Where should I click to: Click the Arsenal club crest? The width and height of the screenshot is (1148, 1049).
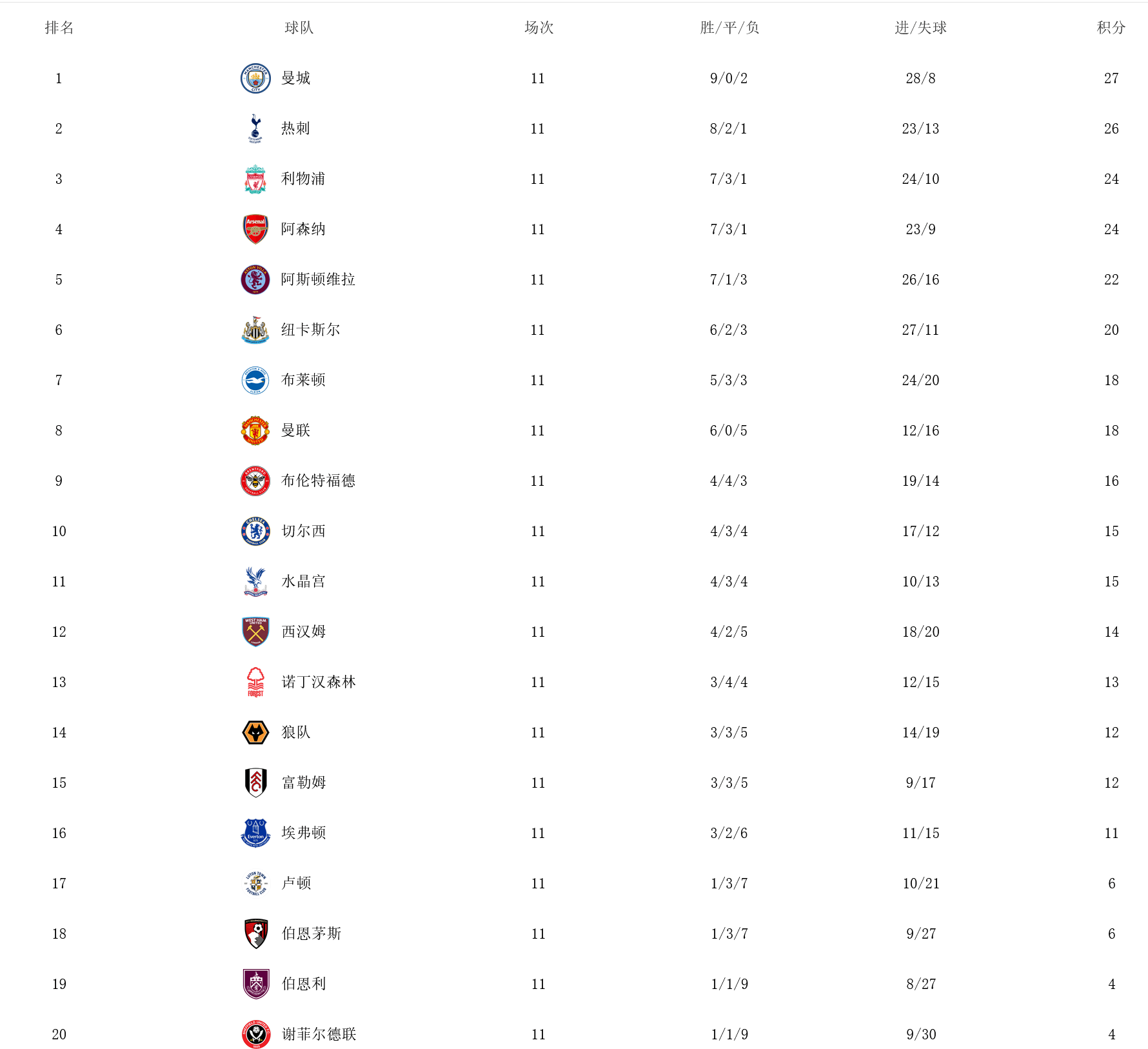[x=255, y=229]
